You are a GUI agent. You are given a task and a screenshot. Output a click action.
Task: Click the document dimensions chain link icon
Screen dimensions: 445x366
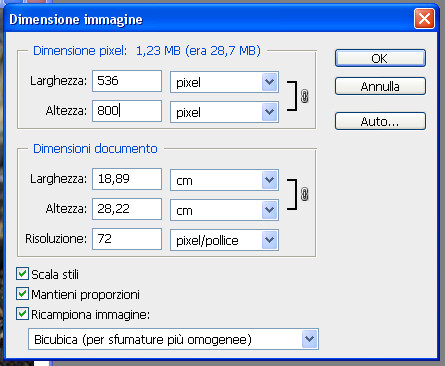304,194
